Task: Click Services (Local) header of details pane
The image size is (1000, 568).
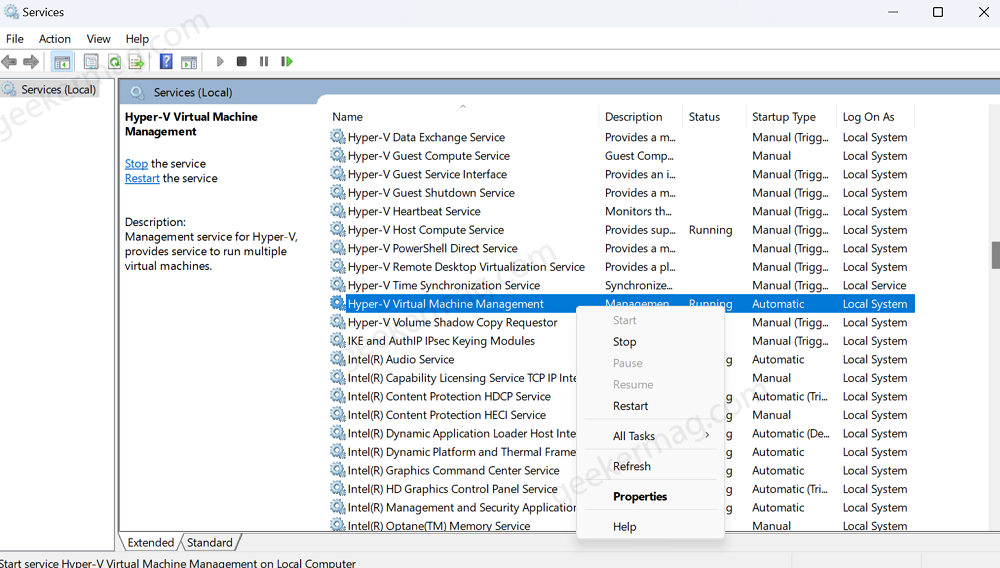Action: tap(193, 92)
